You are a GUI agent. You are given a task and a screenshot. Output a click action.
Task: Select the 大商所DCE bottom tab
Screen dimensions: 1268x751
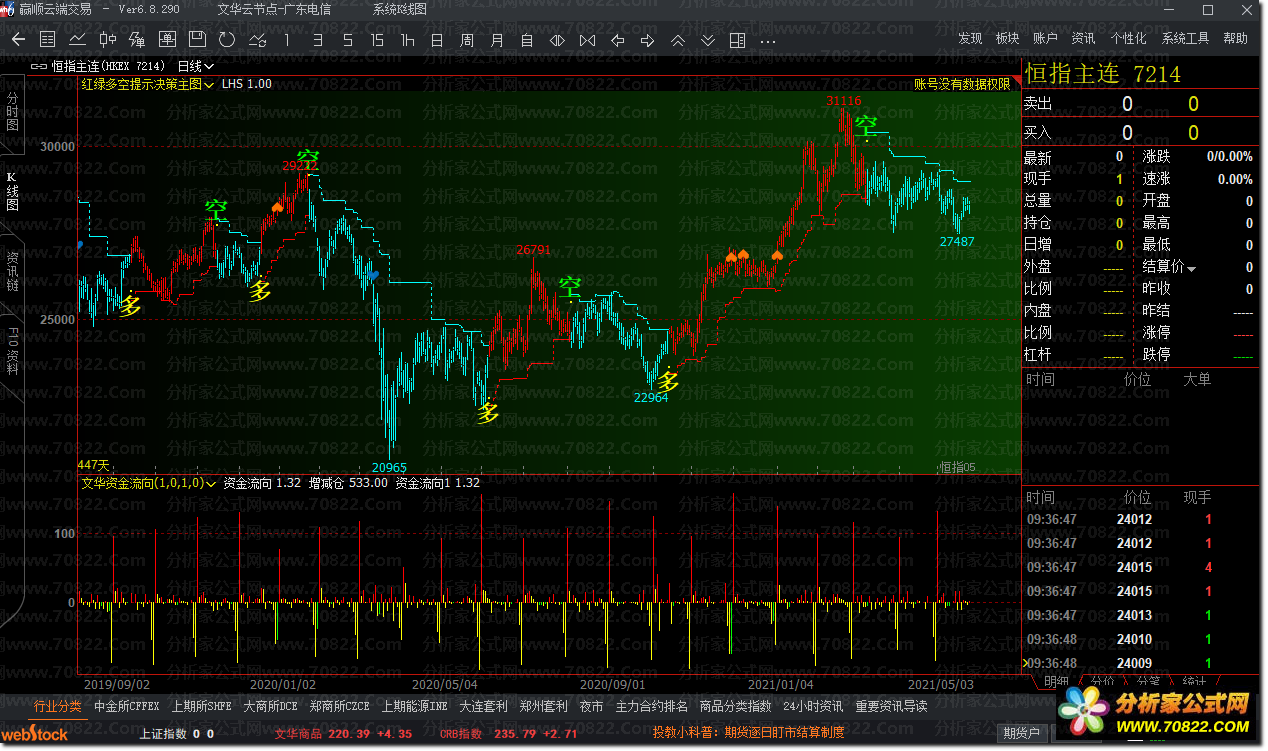point(270,706)
